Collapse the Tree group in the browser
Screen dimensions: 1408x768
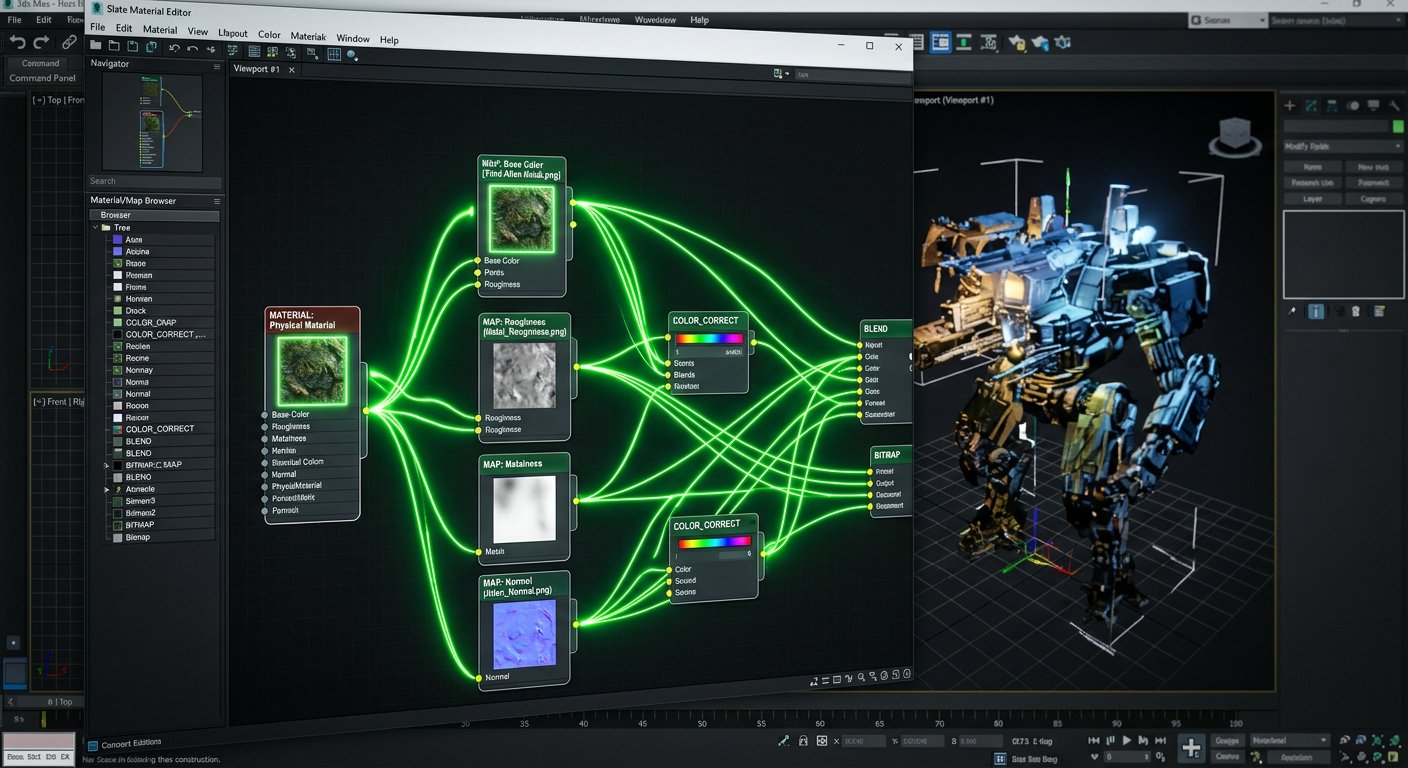point(97,228)
